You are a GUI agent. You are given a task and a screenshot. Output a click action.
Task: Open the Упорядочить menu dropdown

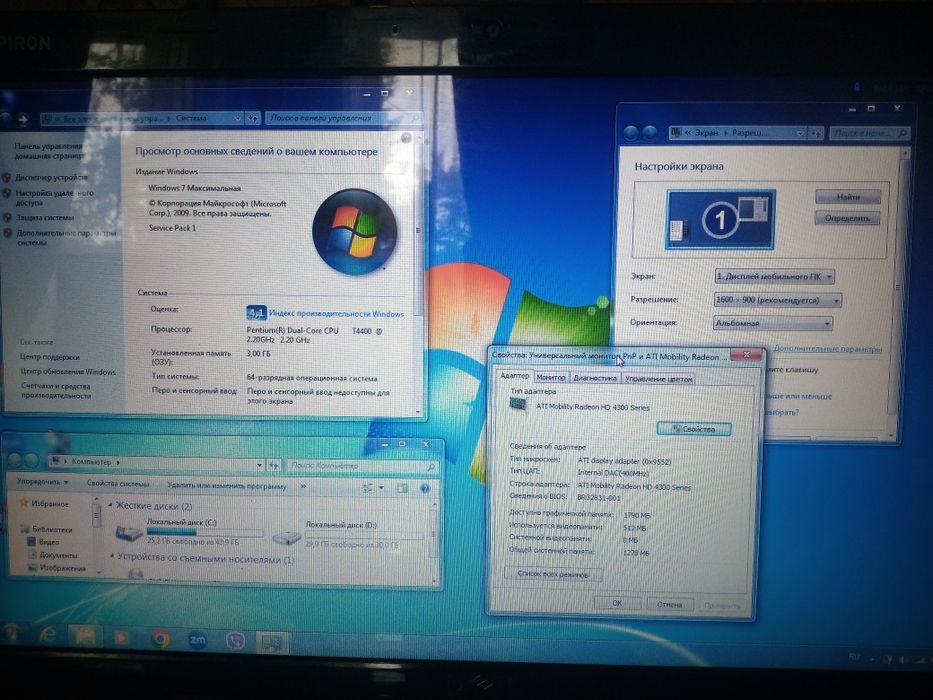coord(42,482)
